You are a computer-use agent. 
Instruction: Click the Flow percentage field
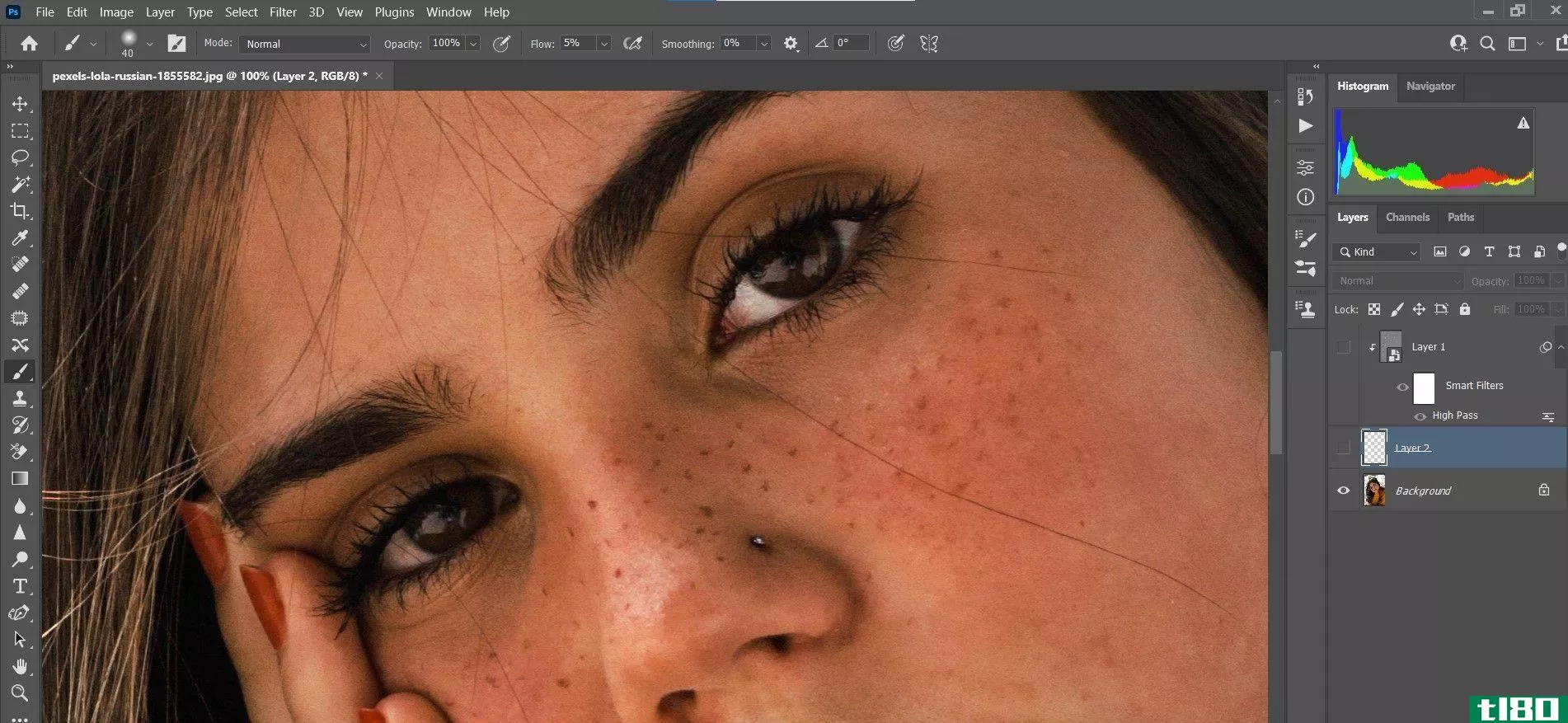click(x=577, y=43)
